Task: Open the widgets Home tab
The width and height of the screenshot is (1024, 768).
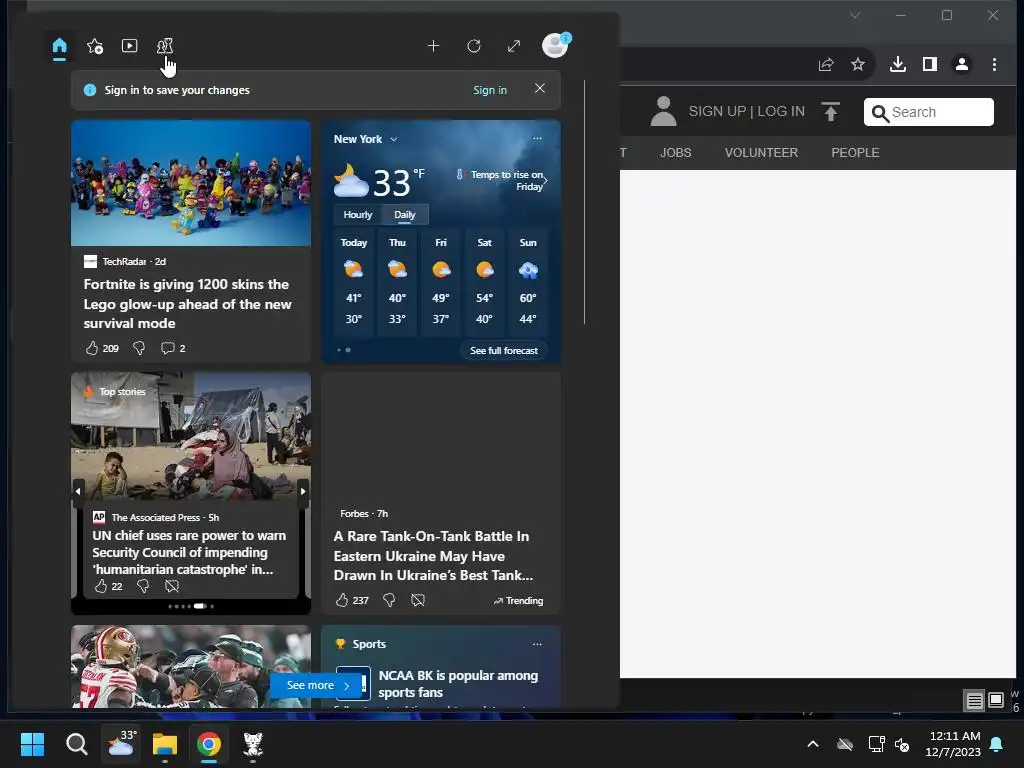Action: tap(59, 46)
